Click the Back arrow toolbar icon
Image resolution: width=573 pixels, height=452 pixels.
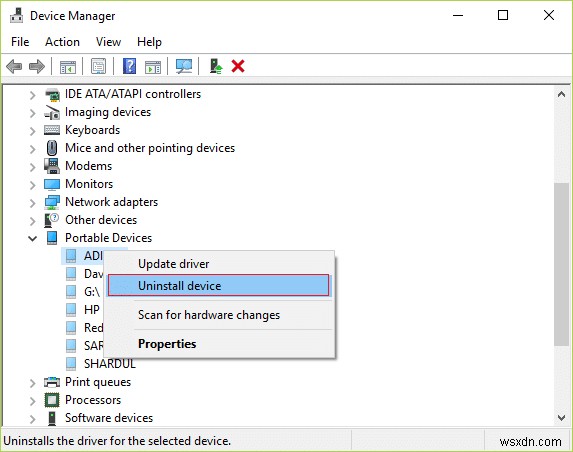14,67
